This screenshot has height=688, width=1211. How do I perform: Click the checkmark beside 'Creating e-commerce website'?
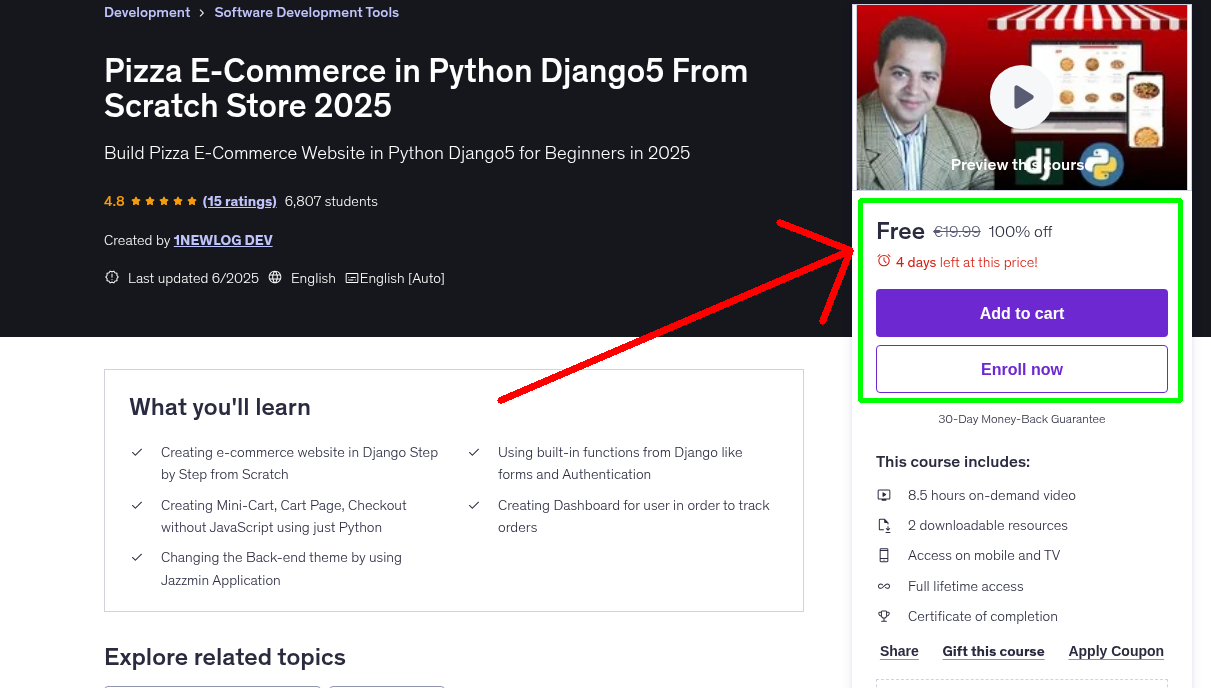click(137, 452)
